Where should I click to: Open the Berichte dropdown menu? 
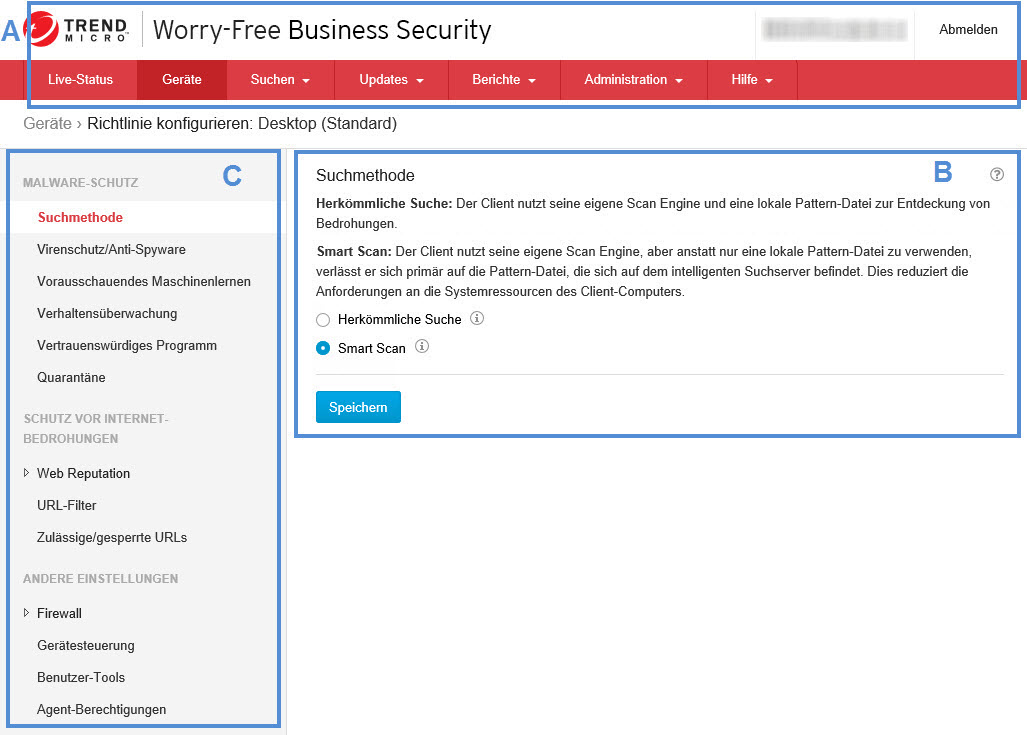[504, 80]
